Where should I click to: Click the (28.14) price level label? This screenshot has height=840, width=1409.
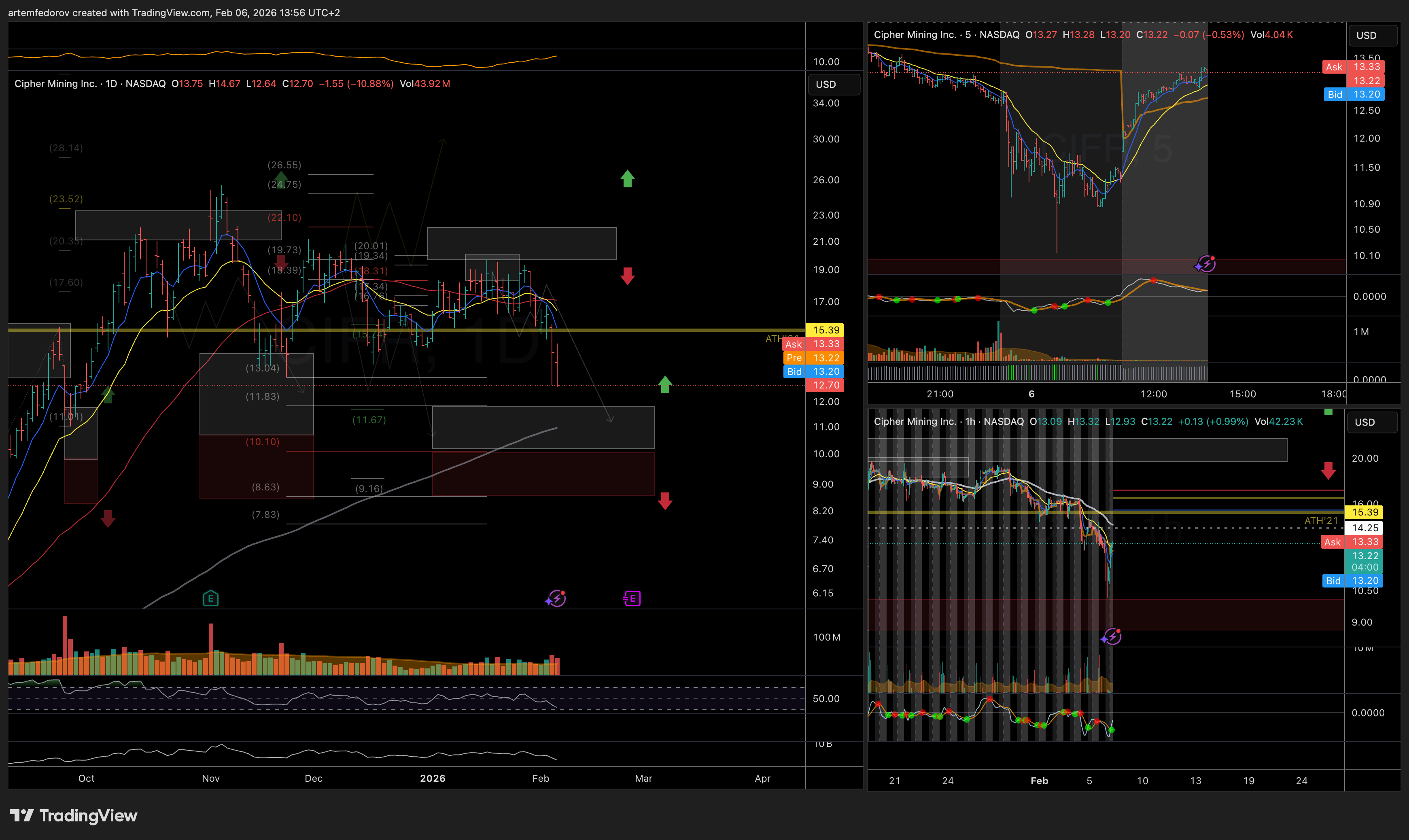(66, 148)
